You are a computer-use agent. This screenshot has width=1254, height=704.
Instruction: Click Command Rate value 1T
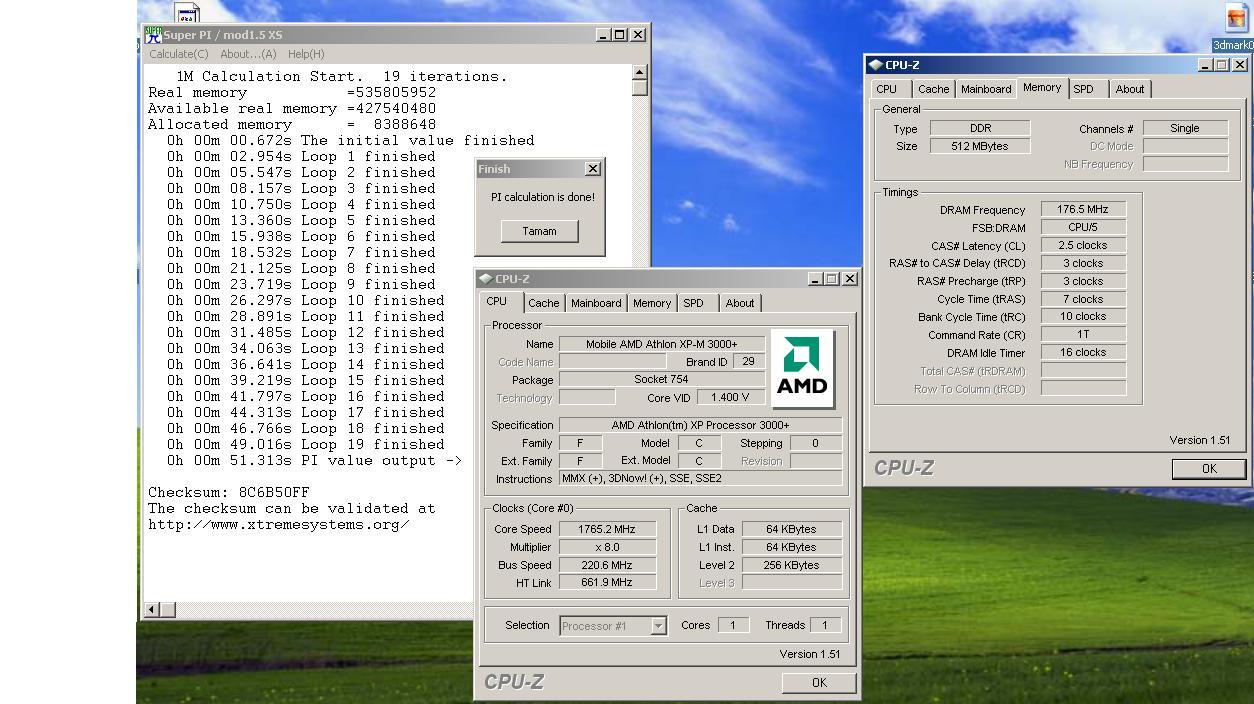click(x=1083, y=334)
